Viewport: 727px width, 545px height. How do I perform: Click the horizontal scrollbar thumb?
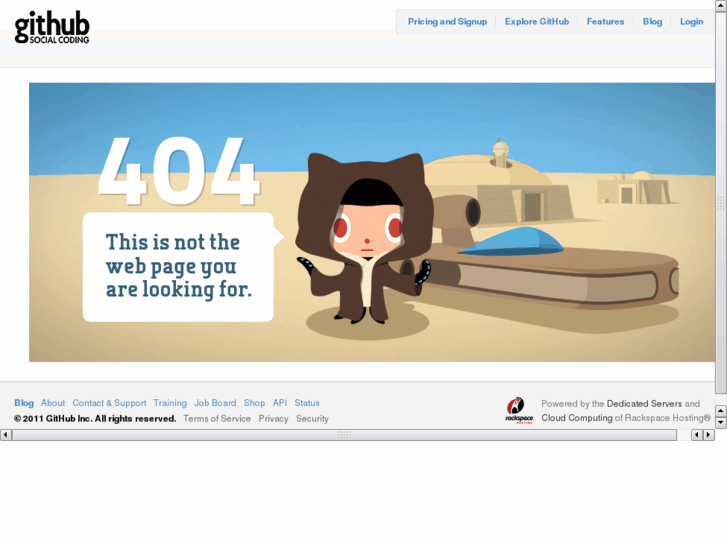click(x=344, y=435)
